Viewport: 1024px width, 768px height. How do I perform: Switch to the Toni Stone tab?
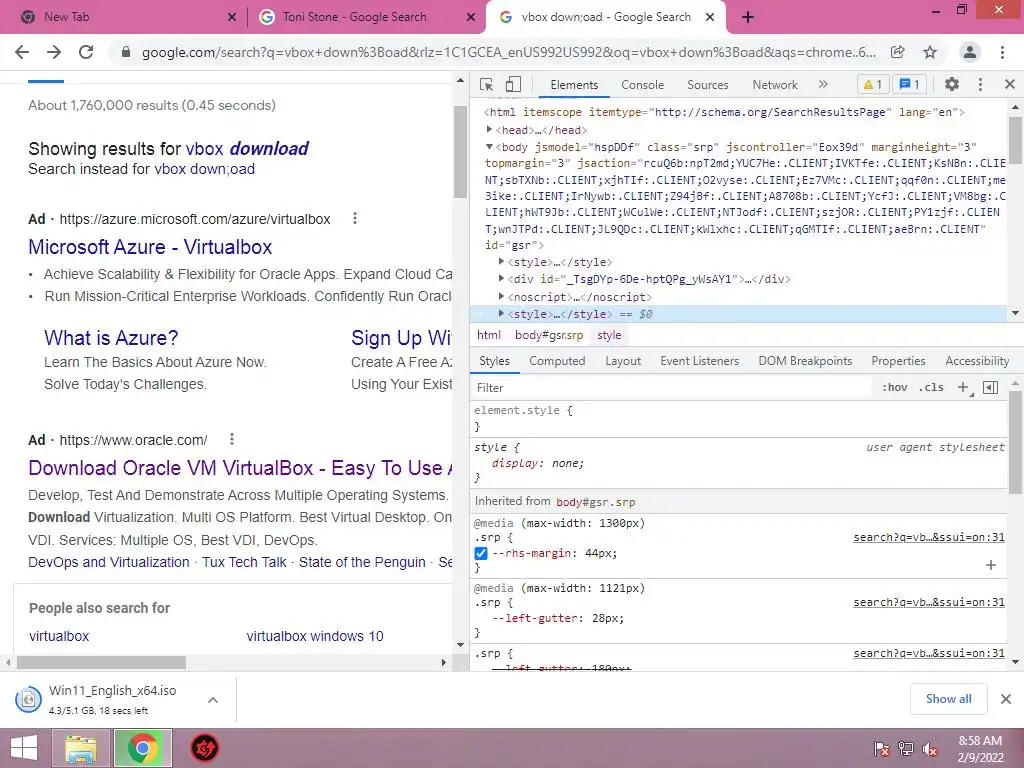(355, 17)
